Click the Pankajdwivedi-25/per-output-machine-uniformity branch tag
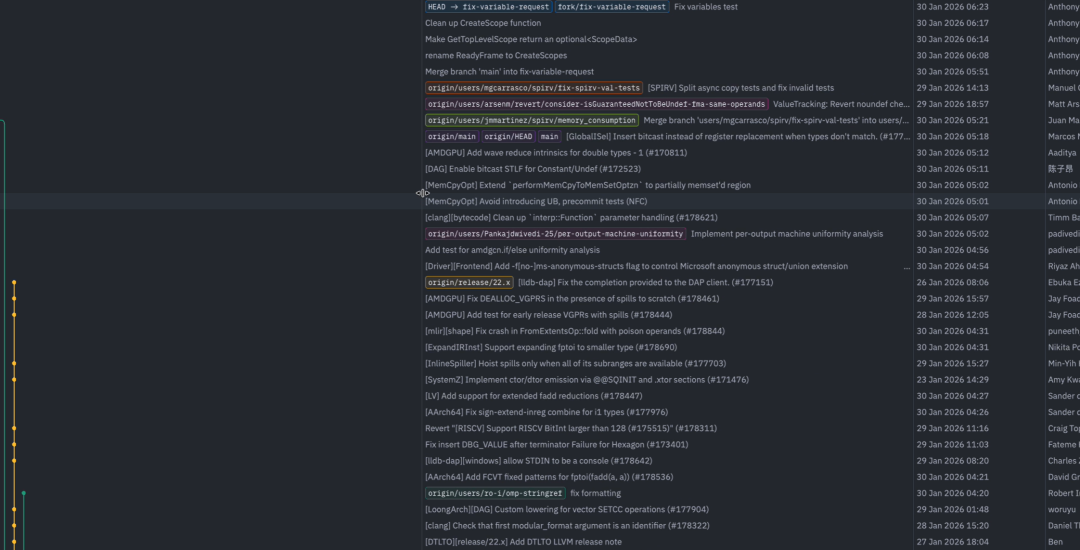The image size is (1080, 550). click(555, 234)
